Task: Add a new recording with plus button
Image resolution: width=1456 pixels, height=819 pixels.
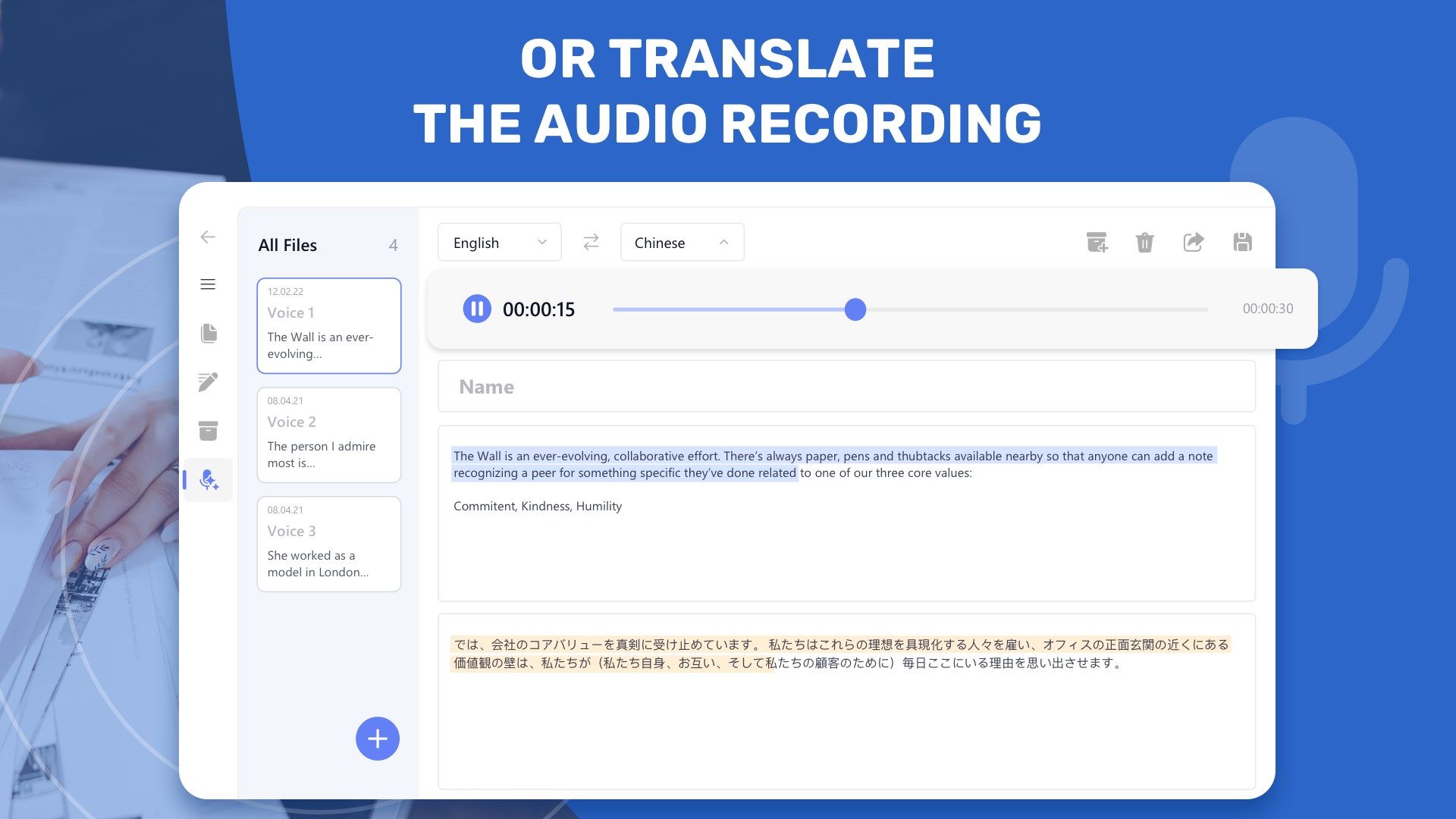Action: tap(378, 739)
